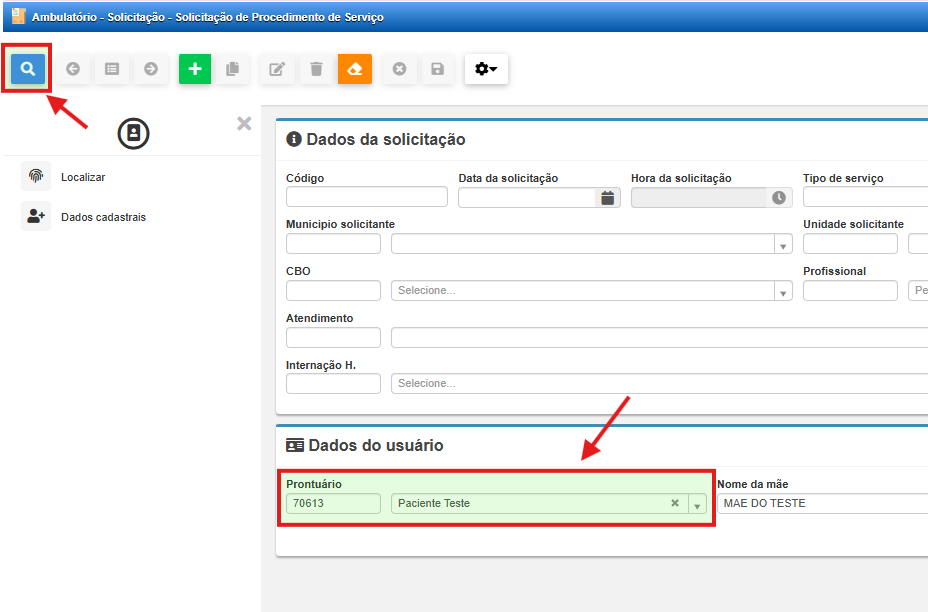
Task: Select Localizar in the side panel
Action: [x=82, y=177]
